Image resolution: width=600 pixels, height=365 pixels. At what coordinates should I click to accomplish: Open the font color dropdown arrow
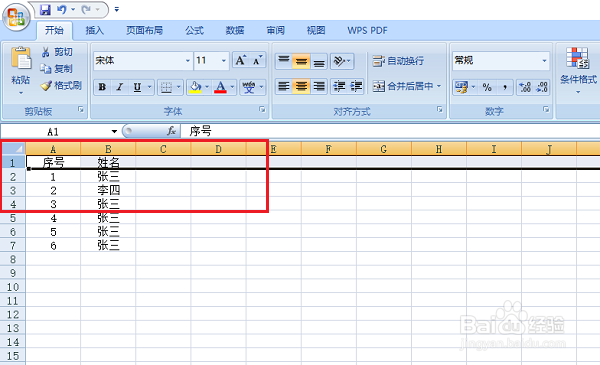(x=232, y=87)
